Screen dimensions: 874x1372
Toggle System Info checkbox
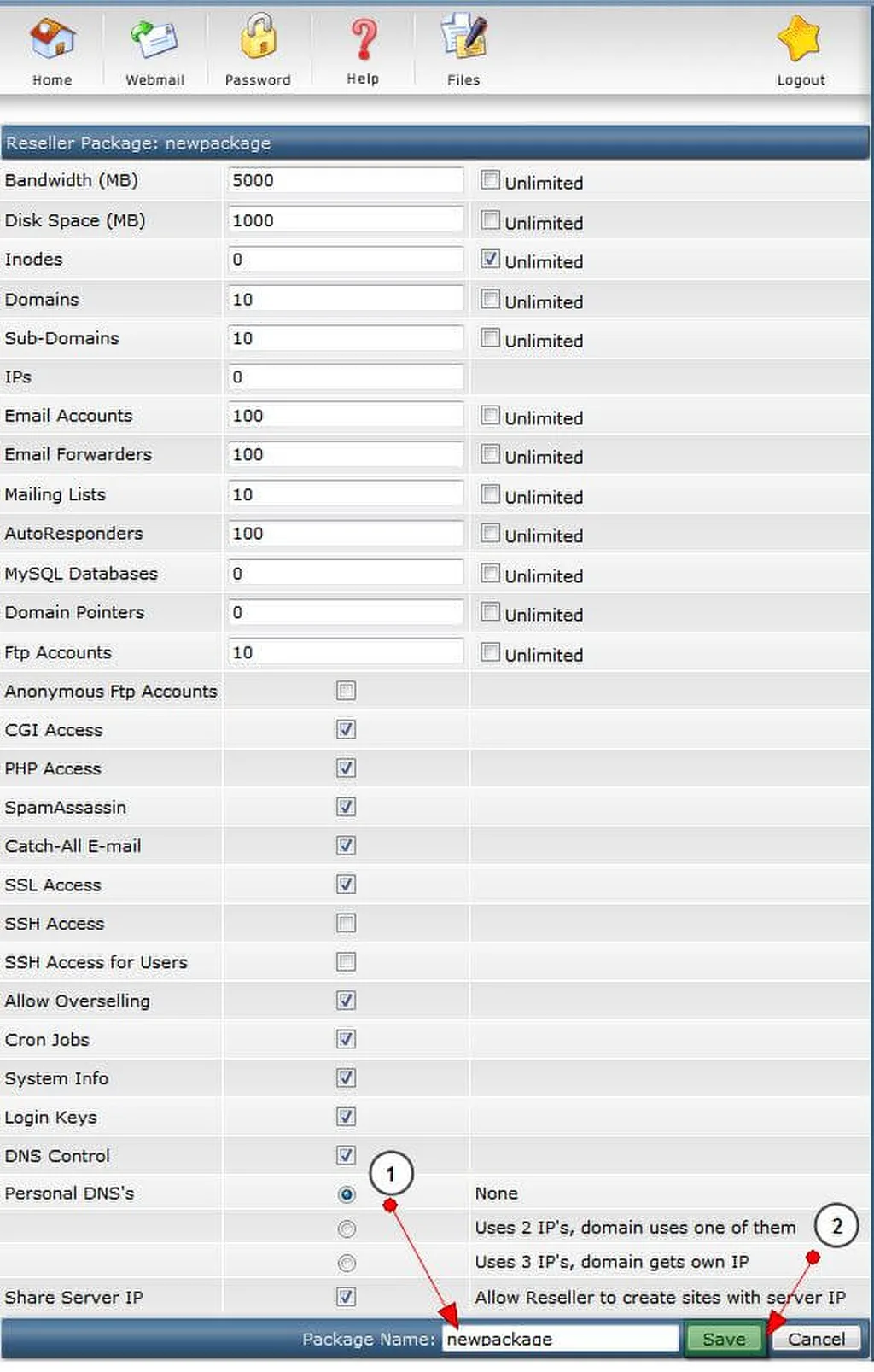click(x=346, y=1077)
